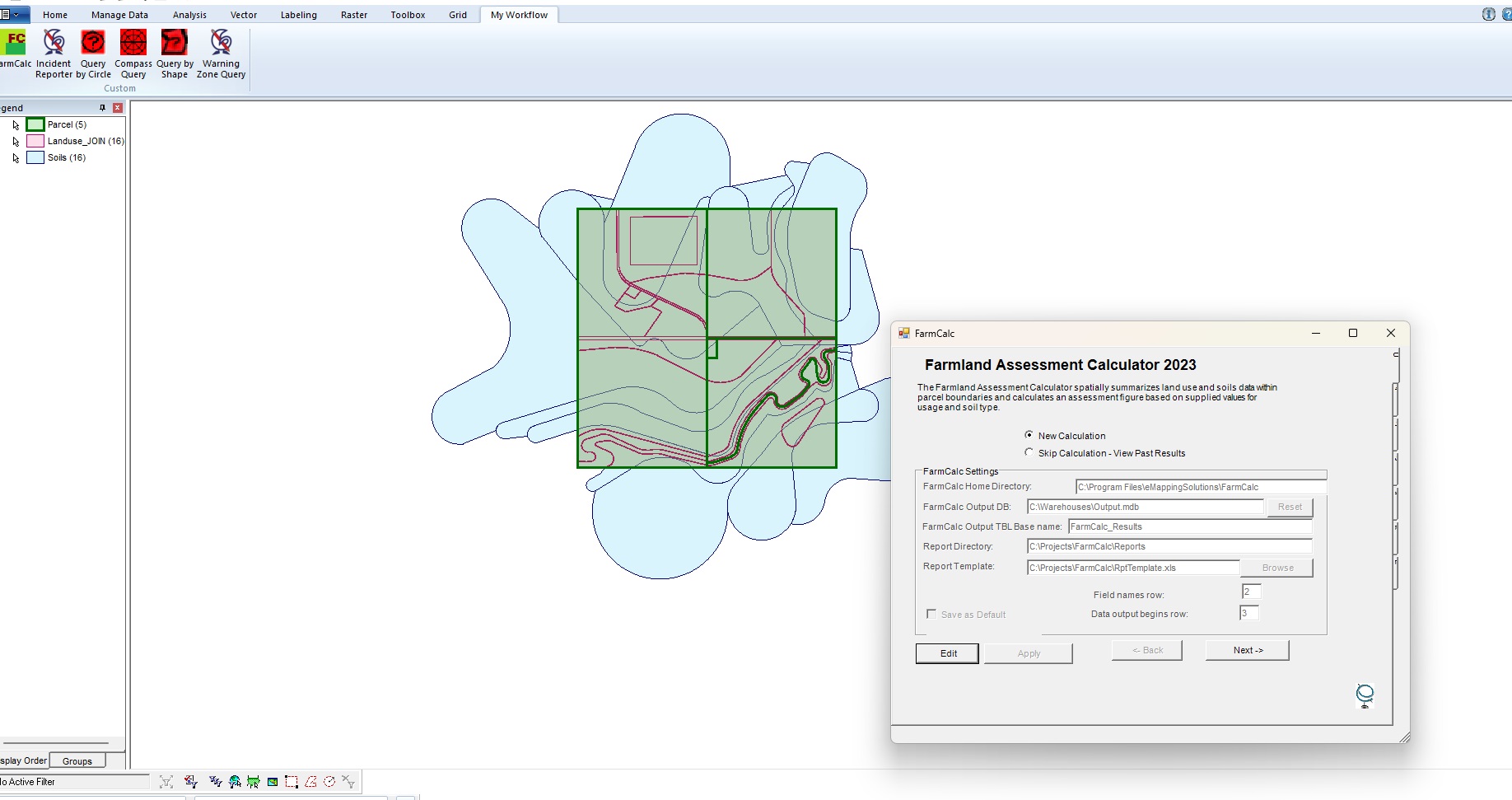Select the My Workflow ribbon tab
This screenshot has width=1512, height=800.
click(x=519, y=15)
